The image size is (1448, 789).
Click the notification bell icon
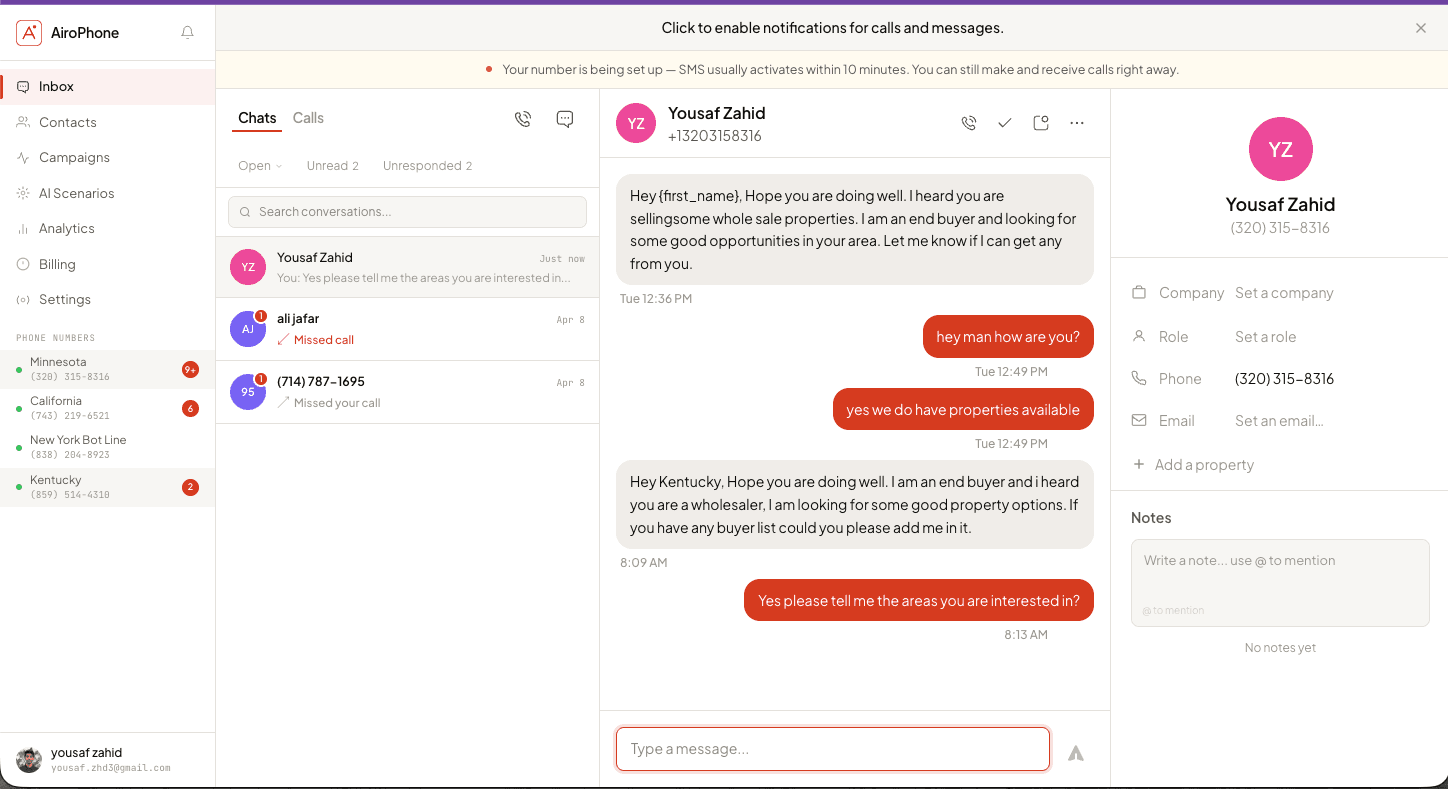tap(187, 33)
